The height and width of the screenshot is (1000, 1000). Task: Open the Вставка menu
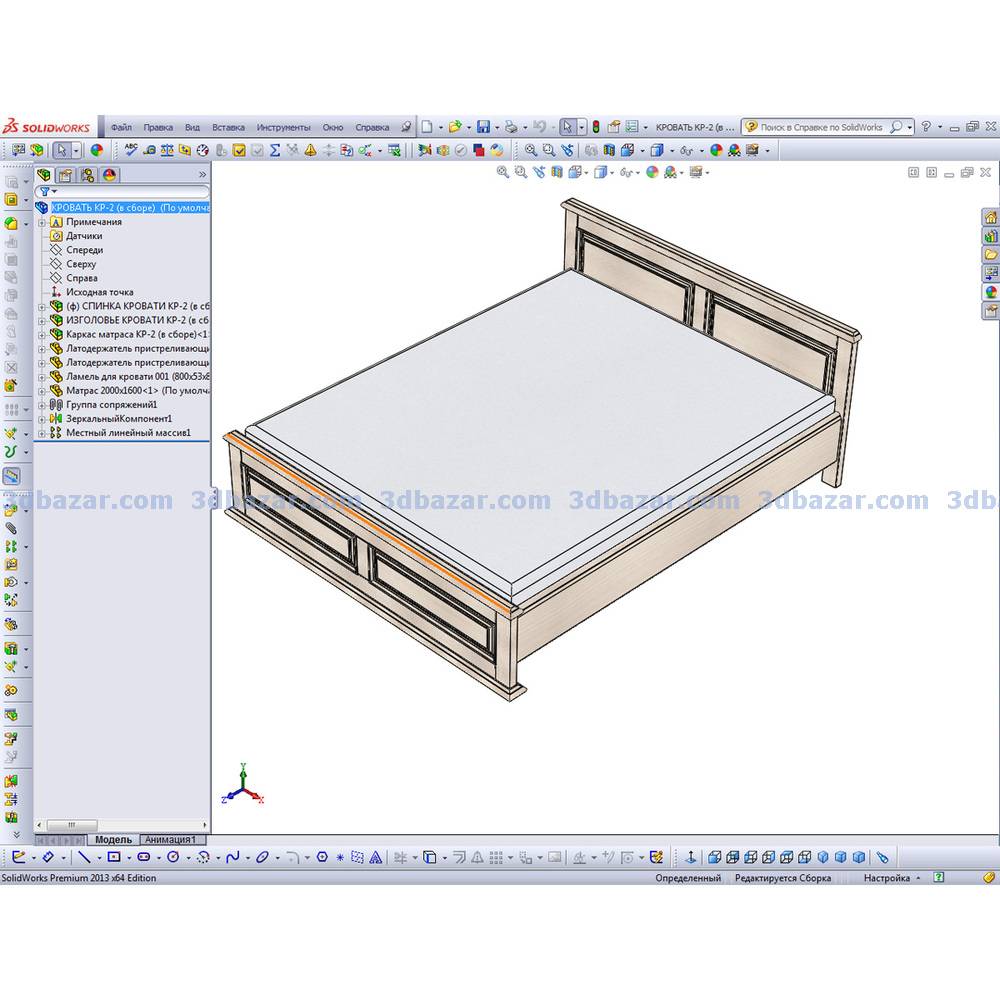228,128
